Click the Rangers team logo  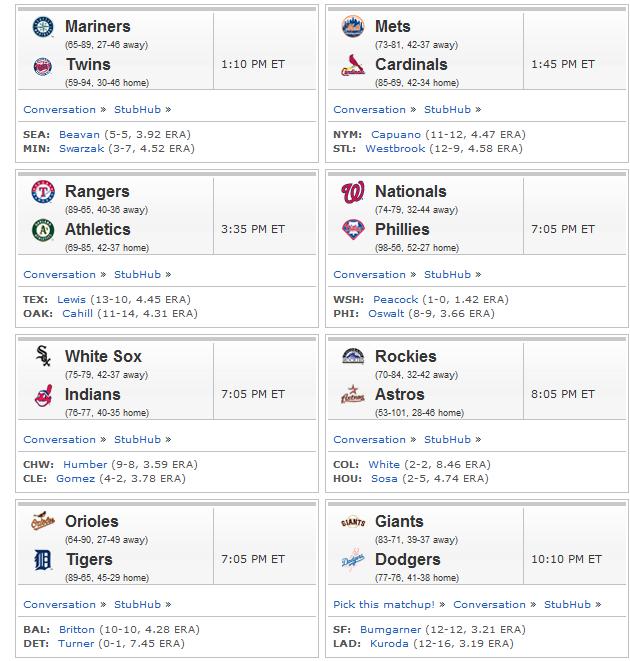[43, 191]
